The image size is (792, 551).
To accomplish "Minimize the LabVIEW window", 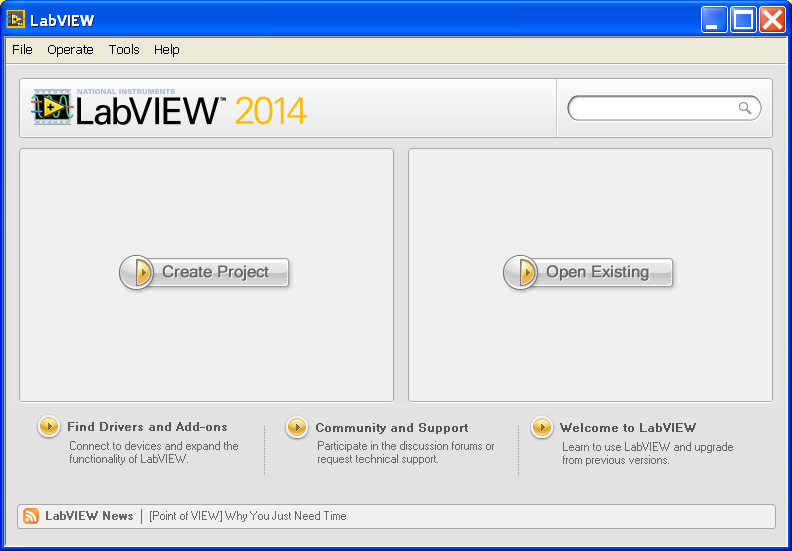I will (714, 19).
